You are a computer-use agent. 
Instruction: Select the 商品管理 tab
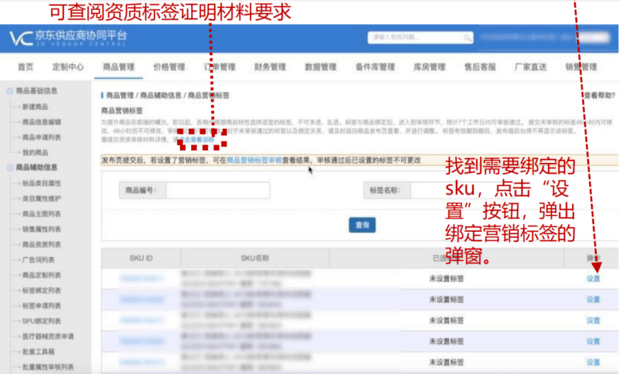(x=119, y=67)
